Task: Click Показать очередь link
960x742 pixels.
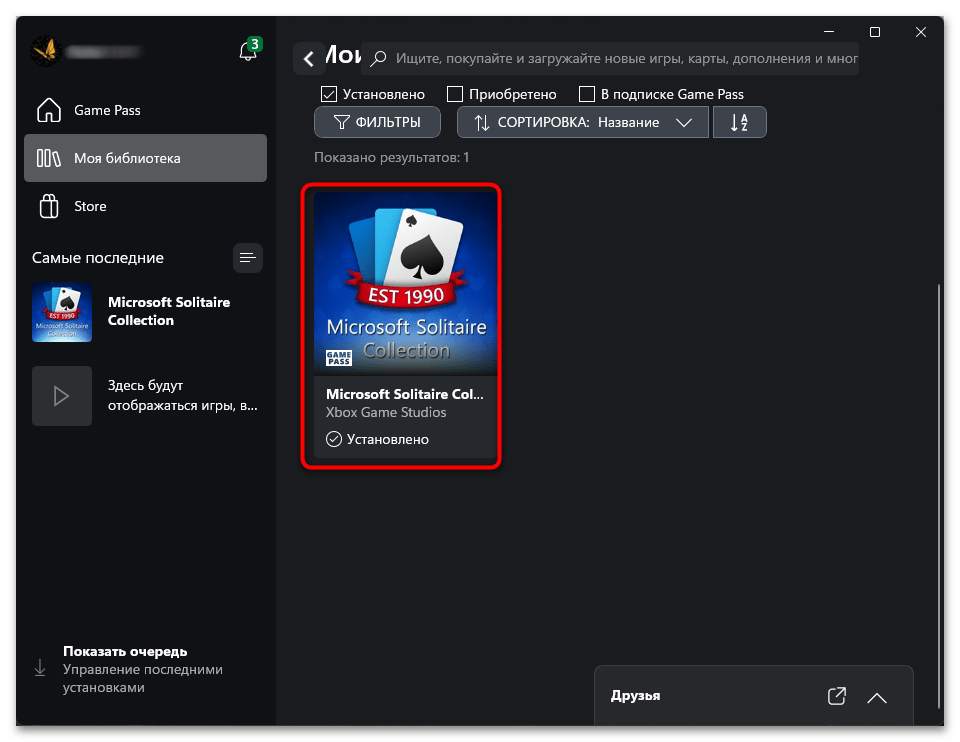Action: click(x=125, y=651)
